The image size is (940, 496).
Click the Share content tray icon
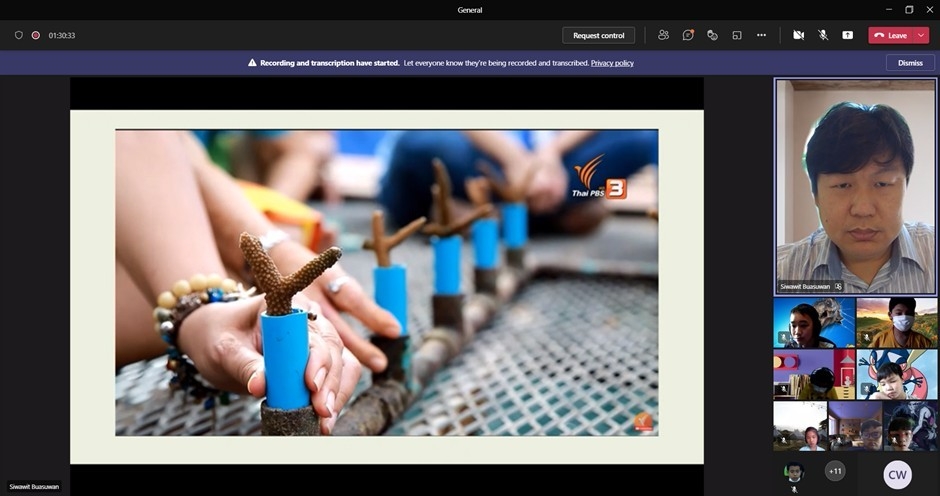[847, 35]
